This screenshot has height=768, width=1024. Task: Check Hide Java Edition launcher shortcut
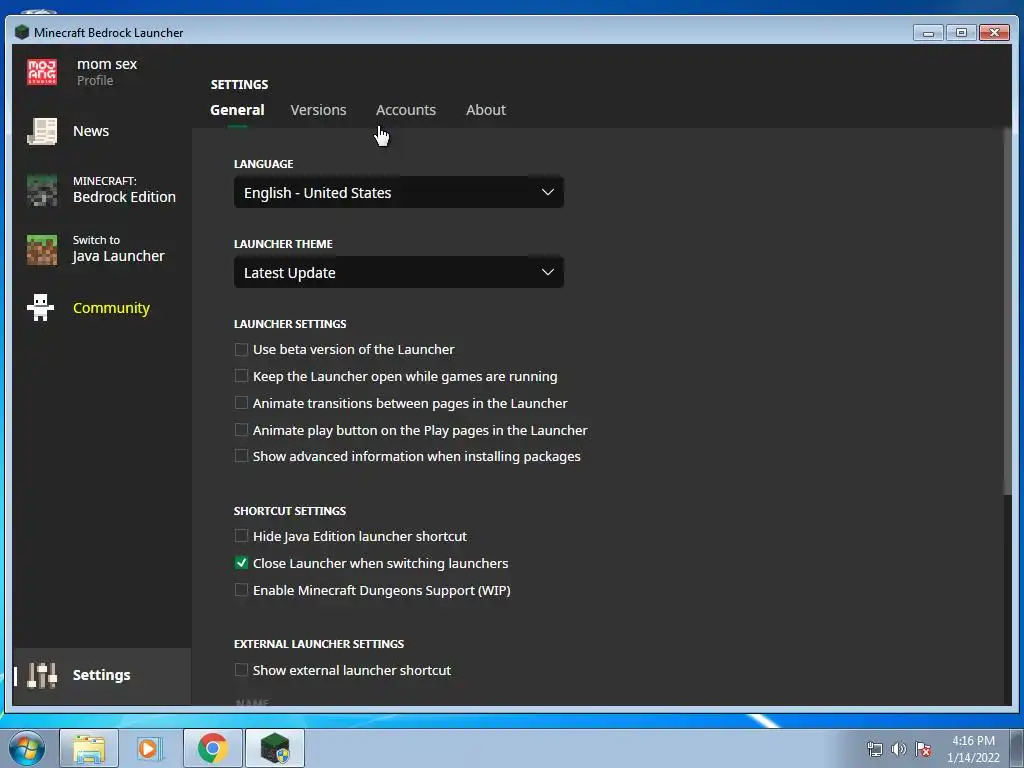click(x=241, y=536)
